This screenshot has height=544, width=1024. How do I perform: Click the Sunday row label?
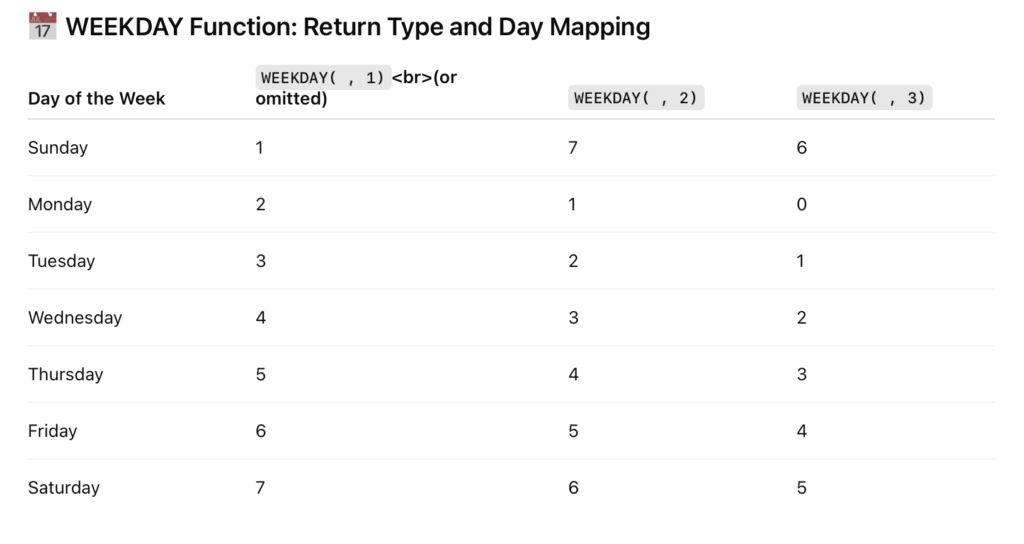(x=58, y=148)
